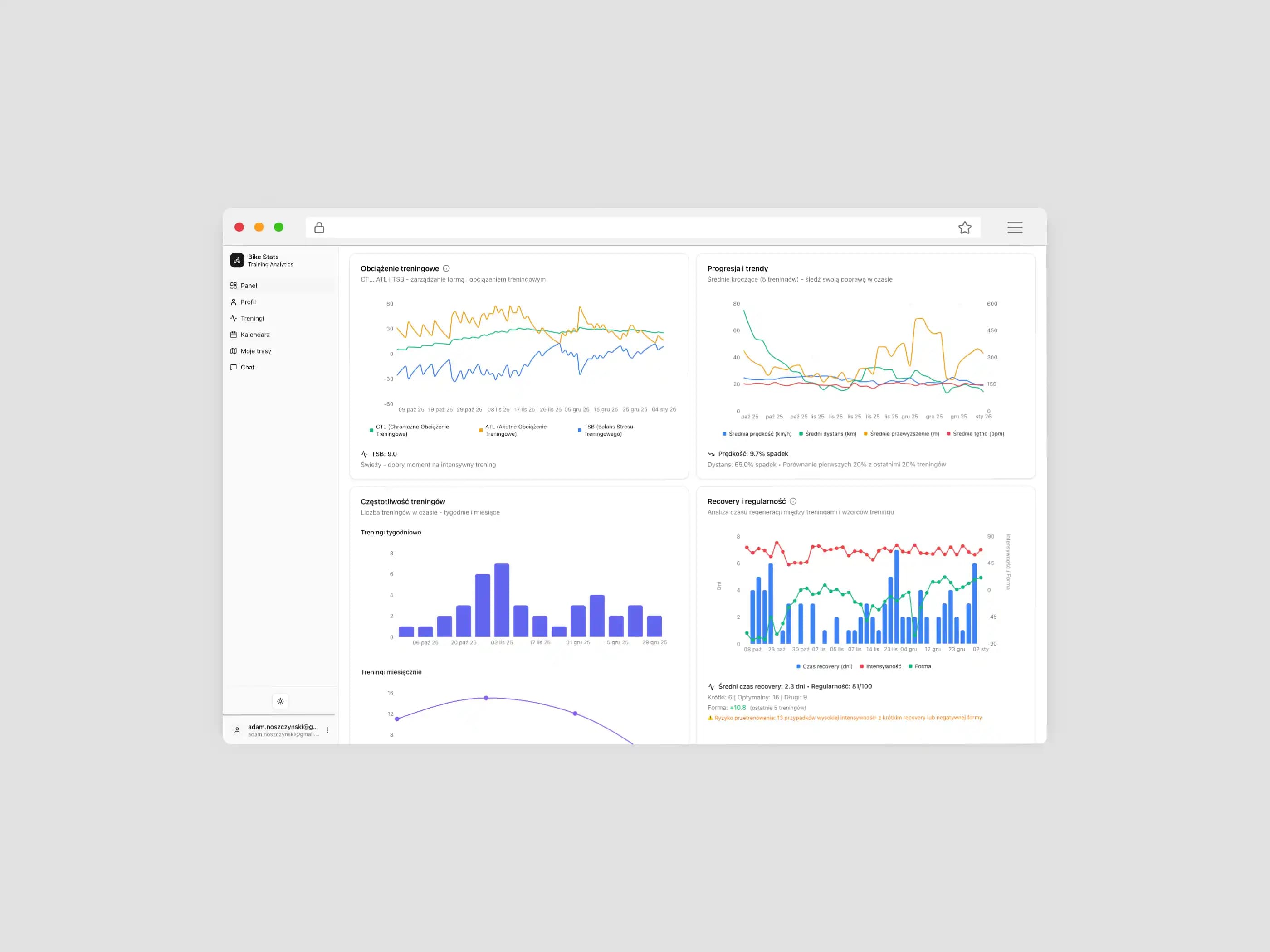Open the browser hamburger menu
This screenshot has width=1270, height=952.
1015,228
